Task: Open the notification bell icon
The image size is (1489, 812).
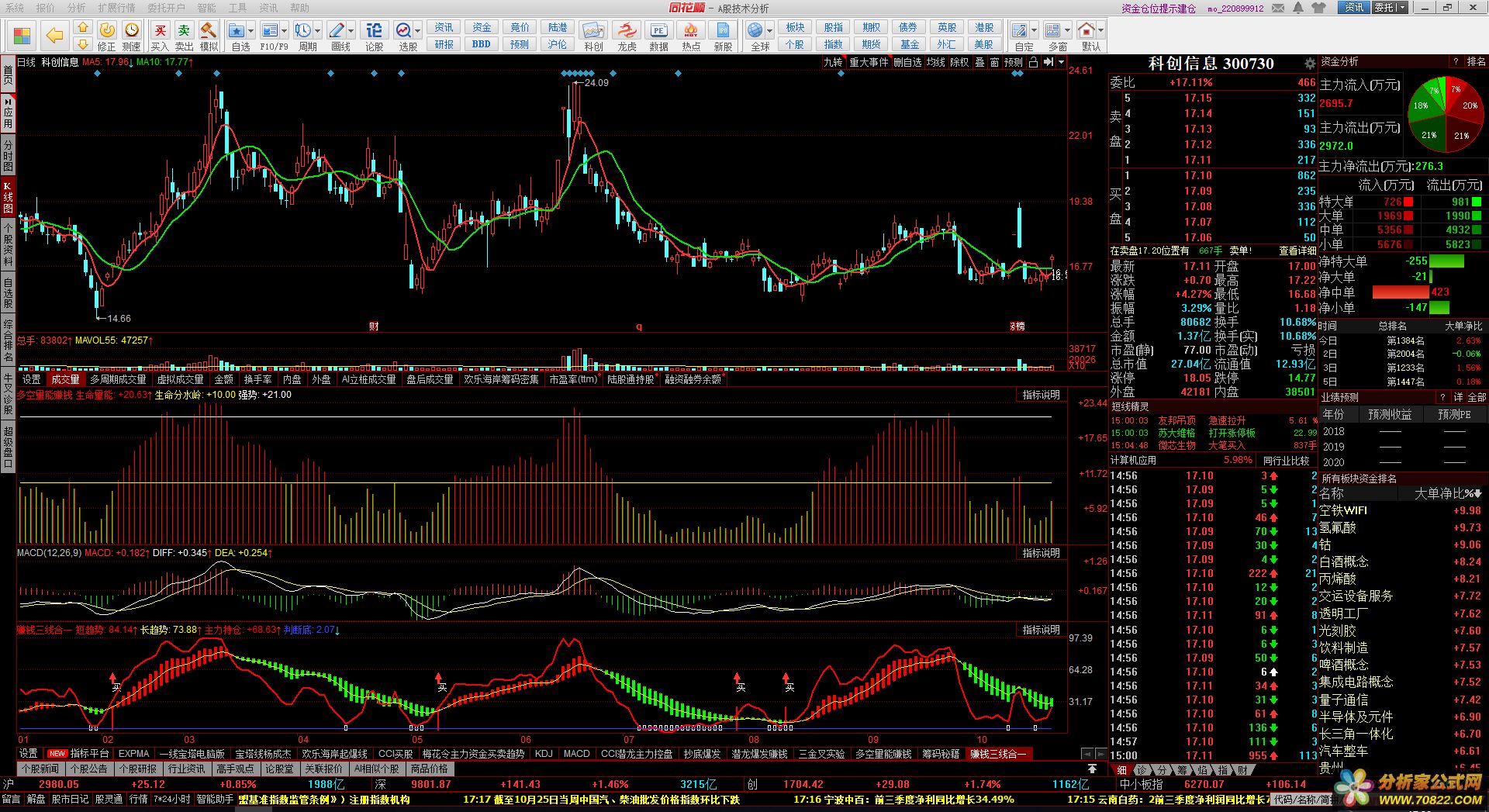Action: pyautogui.click(x=1298, y=8)
